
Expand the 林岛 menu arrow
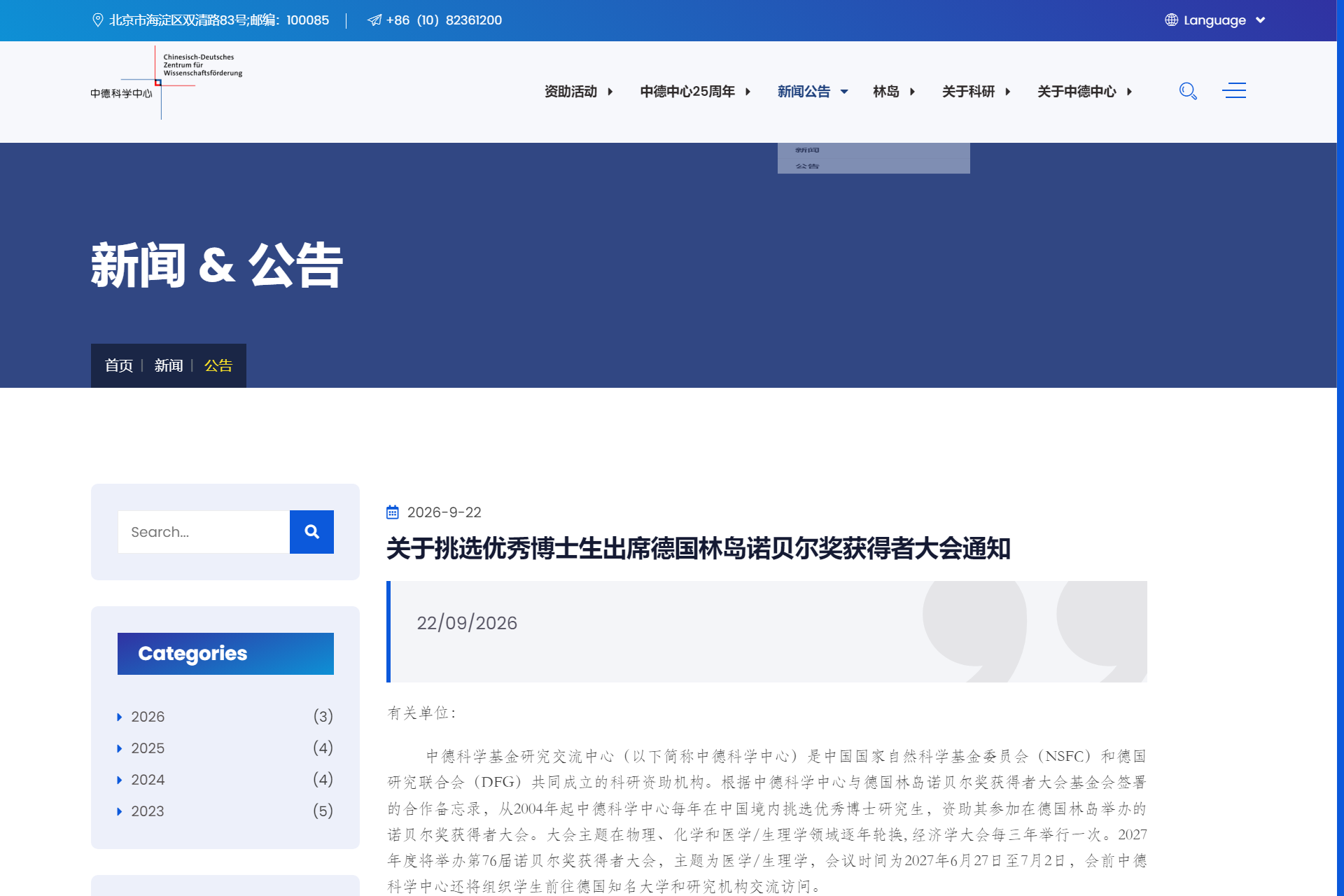(x=912, y=92)
